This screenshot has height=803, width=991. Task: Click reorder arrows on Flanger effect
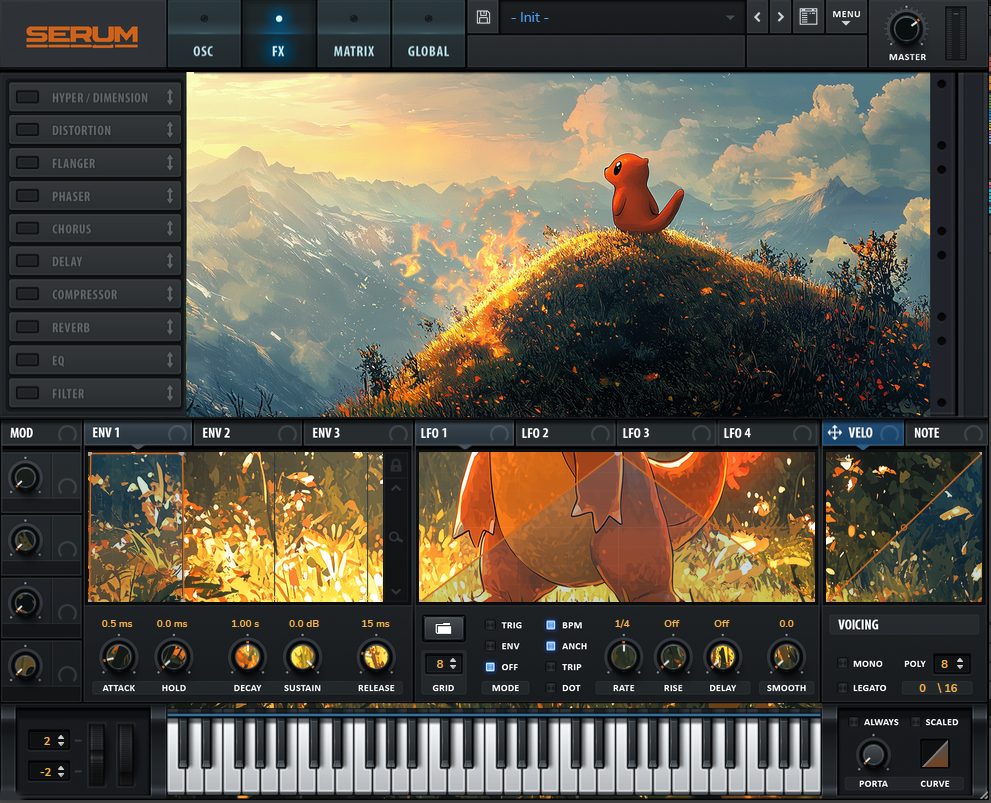170,163
